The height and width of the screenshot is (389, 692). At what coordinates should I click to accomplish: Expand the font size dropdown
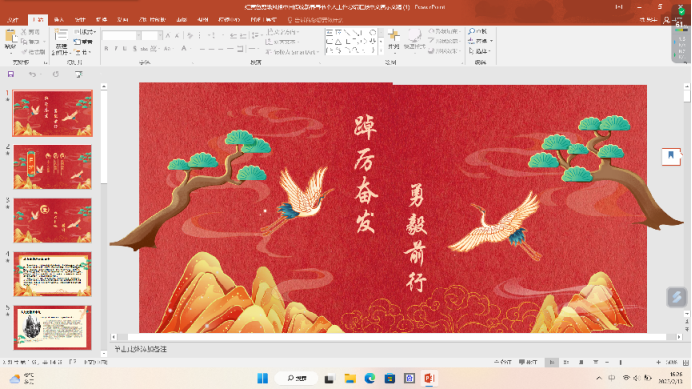[x=160, y=35]
